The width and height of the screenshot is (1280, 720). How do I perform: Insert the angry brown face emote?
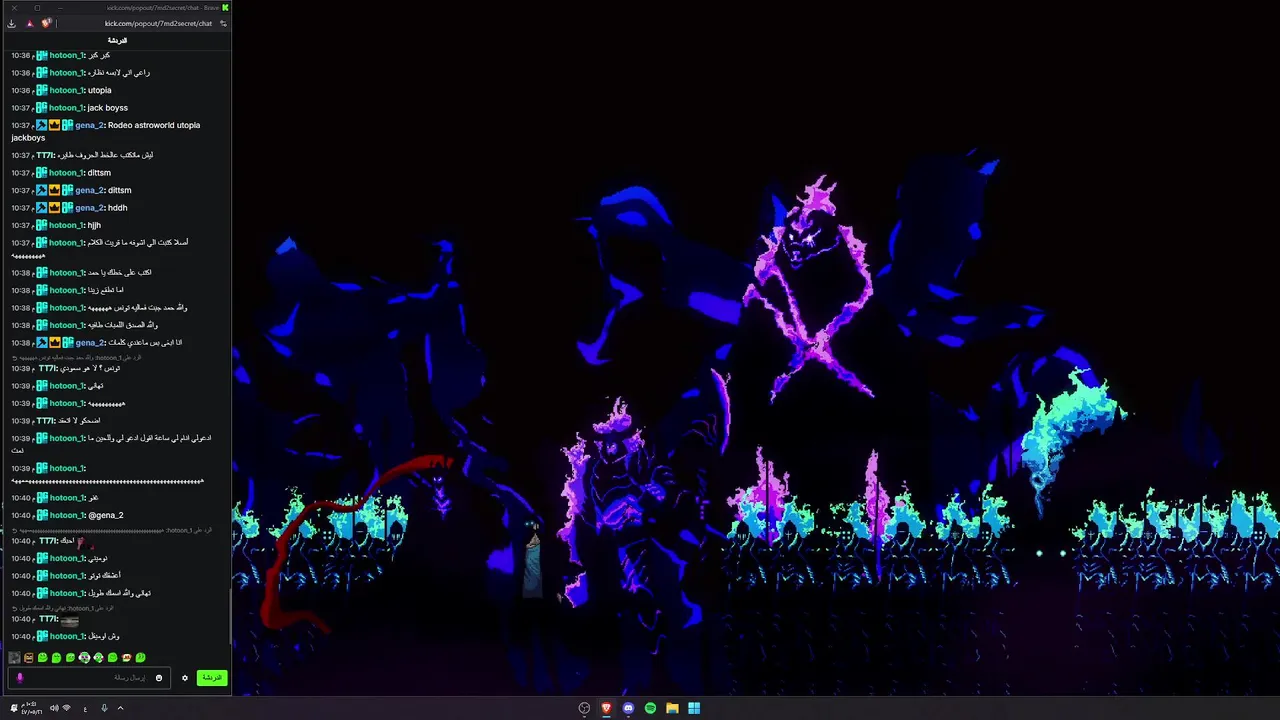coord(28,658)
